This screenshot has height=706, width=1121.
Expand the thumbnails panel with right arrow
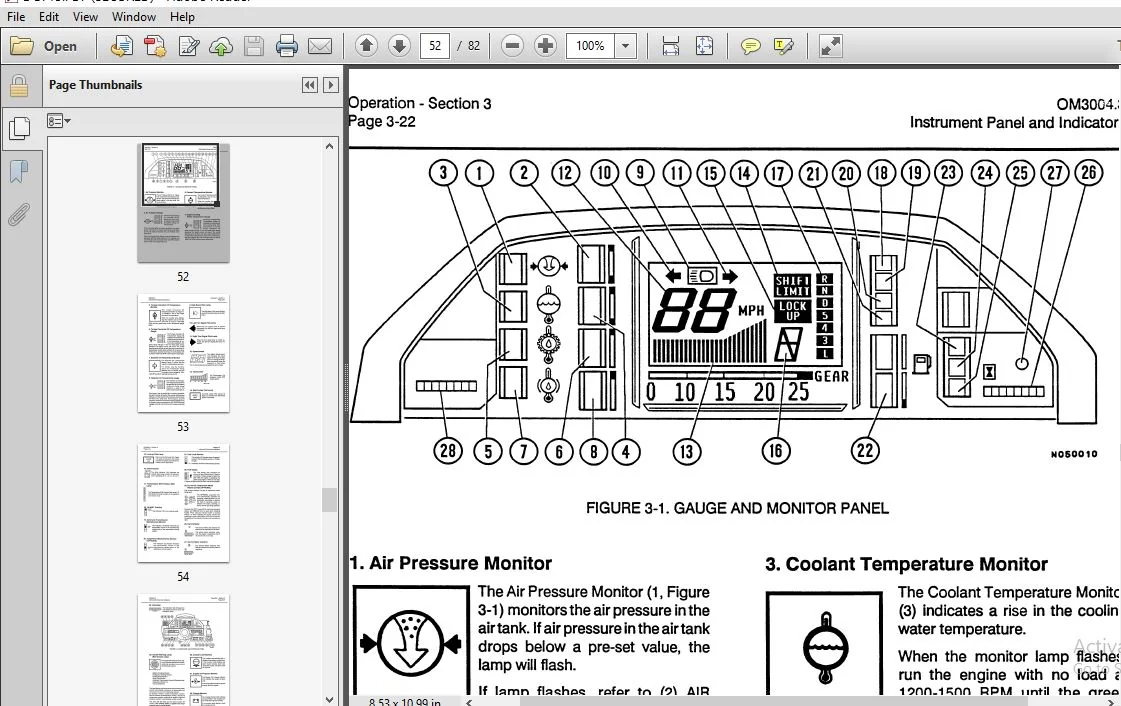tap(330, 85)
